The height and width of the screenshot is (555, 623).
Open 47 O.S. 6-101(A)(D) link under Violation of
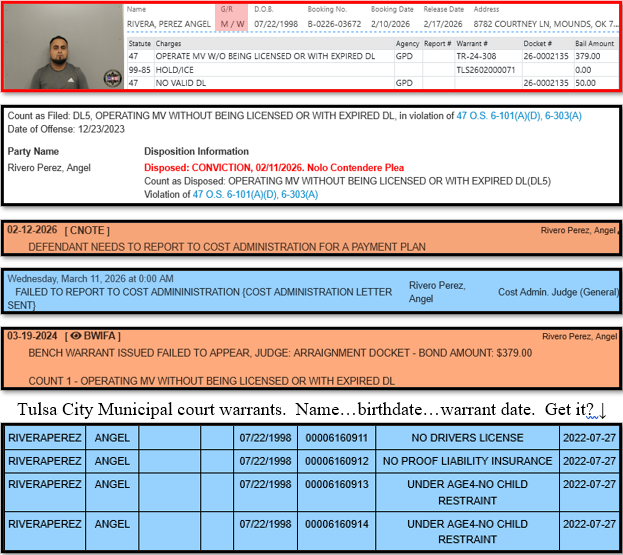tap(235, 195)
